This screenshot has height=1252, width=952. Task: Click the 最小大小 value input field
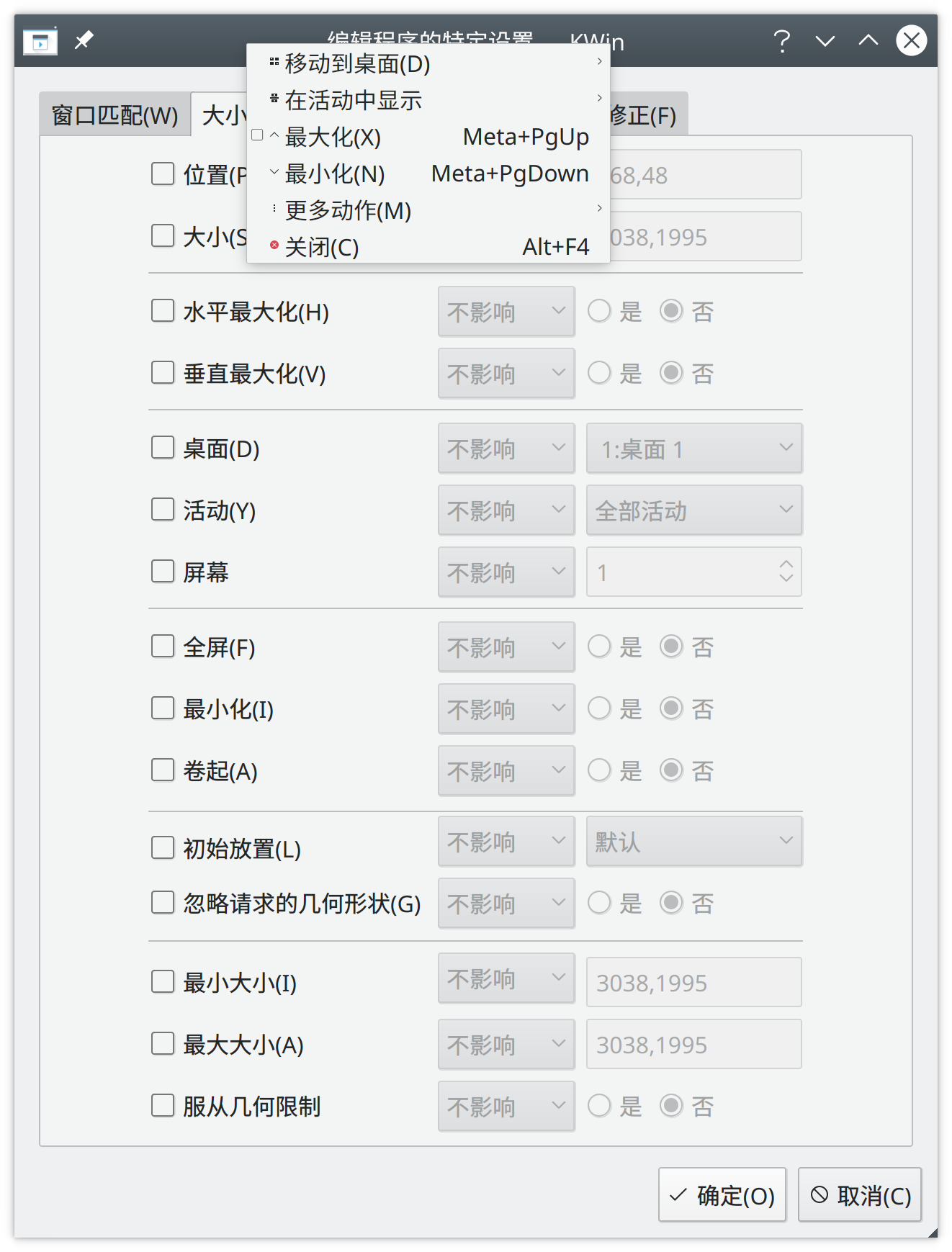(694, 982)
